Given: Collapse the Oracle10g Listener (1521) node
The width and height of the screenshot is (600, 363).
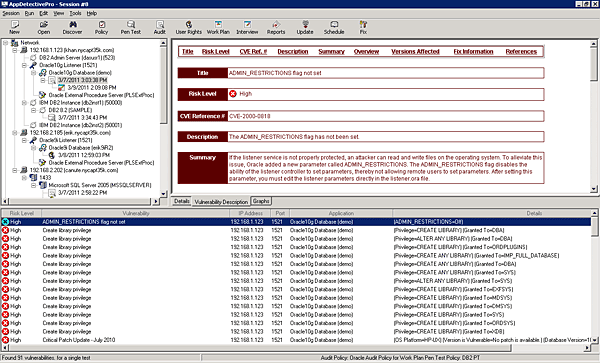Looking at the screenshot, I should pyautogui.click(x=24, y=65).
